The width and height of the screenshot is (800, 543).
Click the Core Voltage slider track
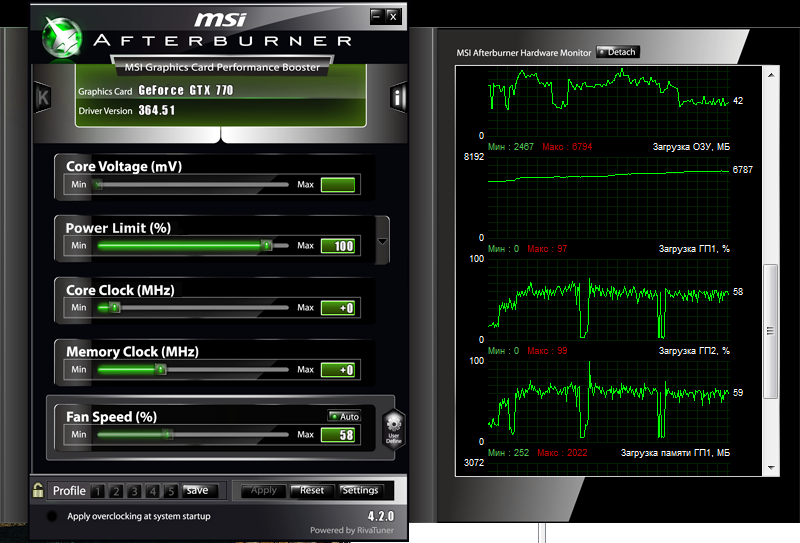193,185
